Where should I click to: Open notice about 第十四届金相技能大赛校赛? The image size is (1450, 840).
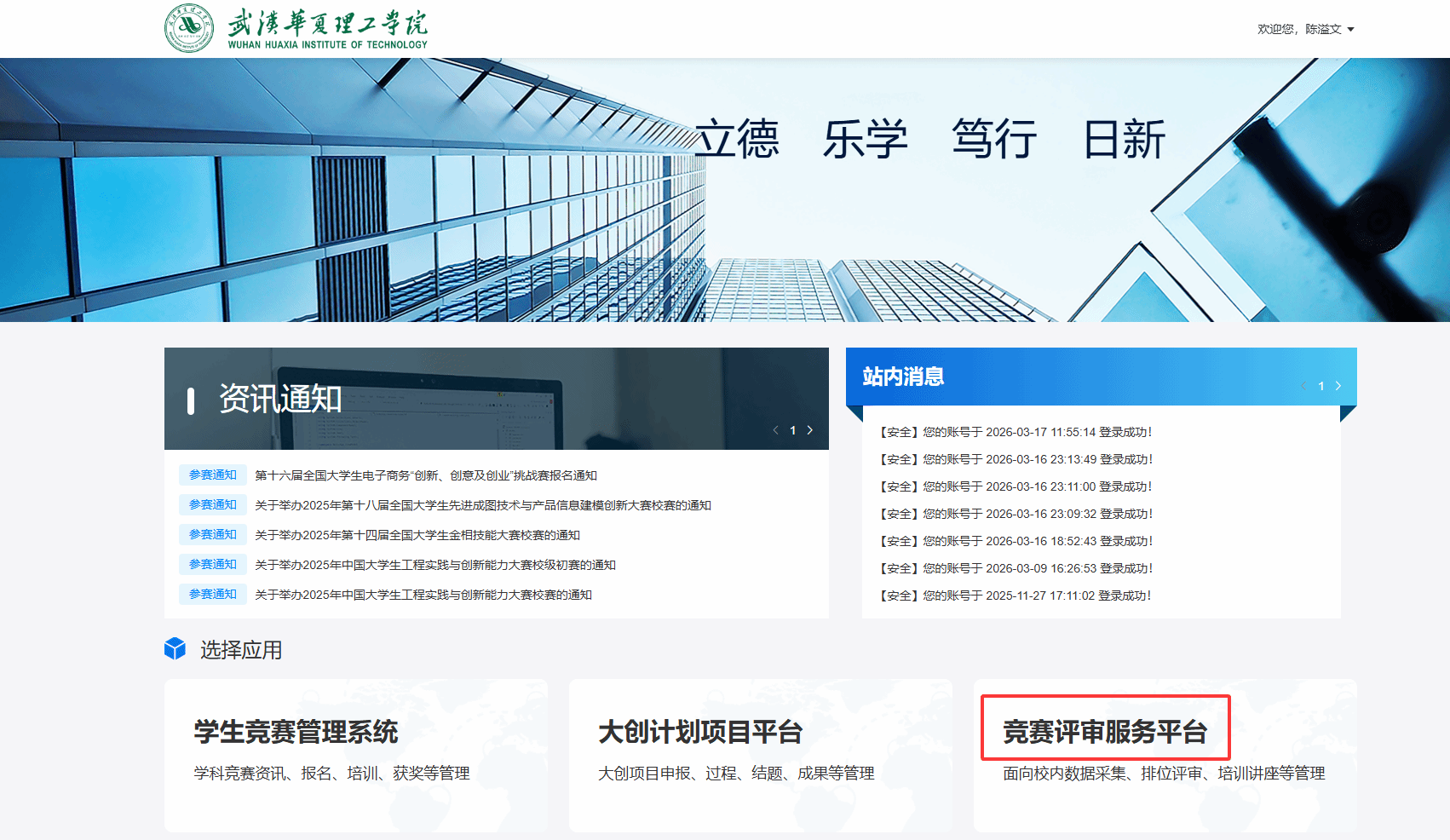[417, 535]
